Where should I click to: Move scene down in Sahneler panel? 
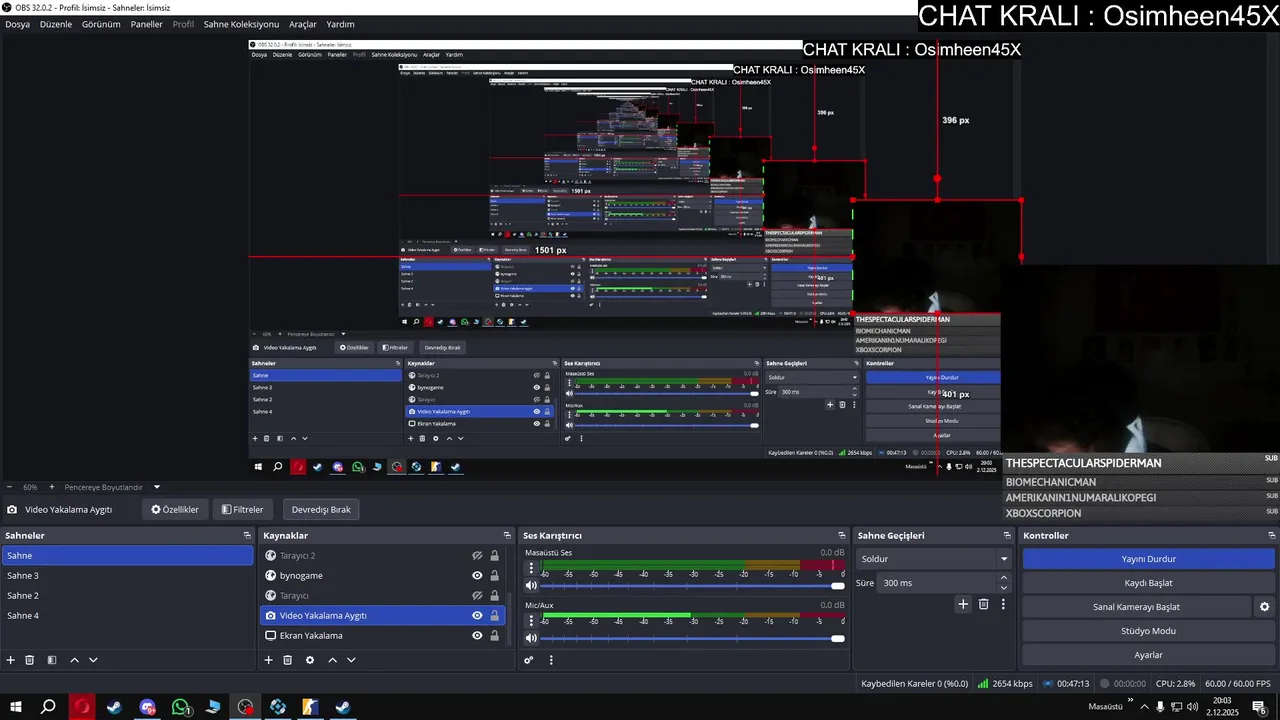93,660
